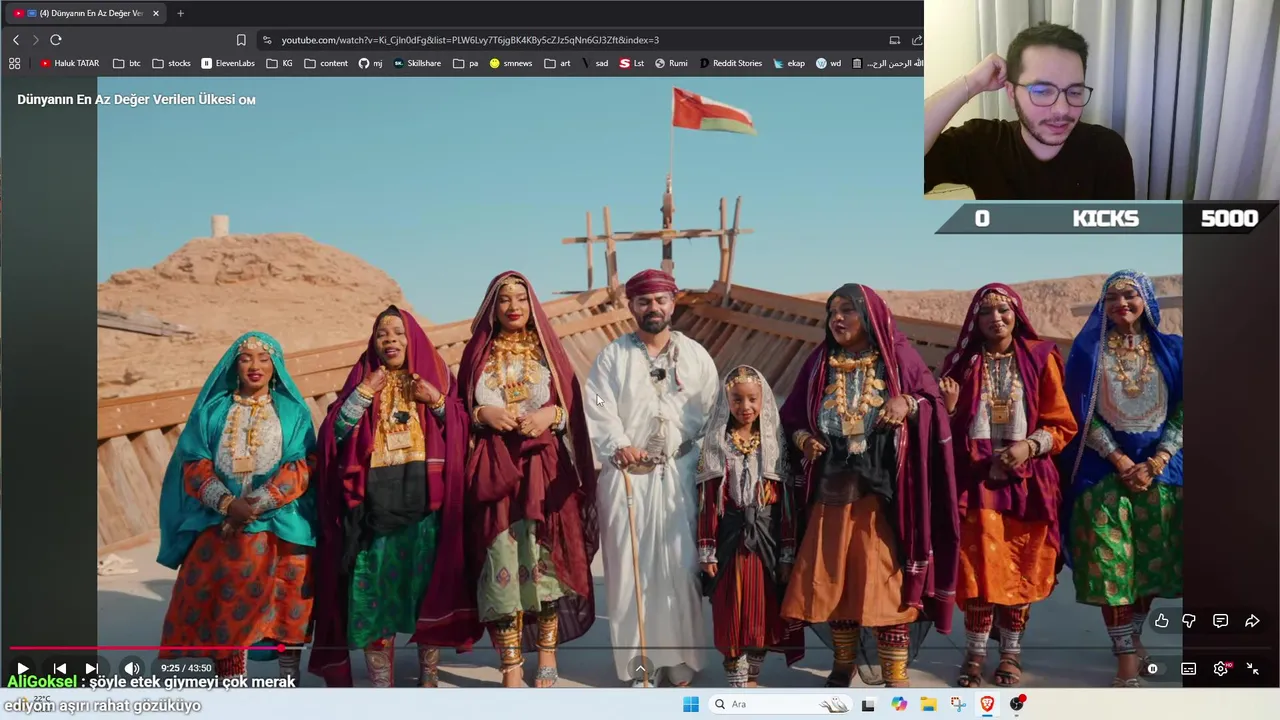Open the Windows Start menu

[691, 704]
